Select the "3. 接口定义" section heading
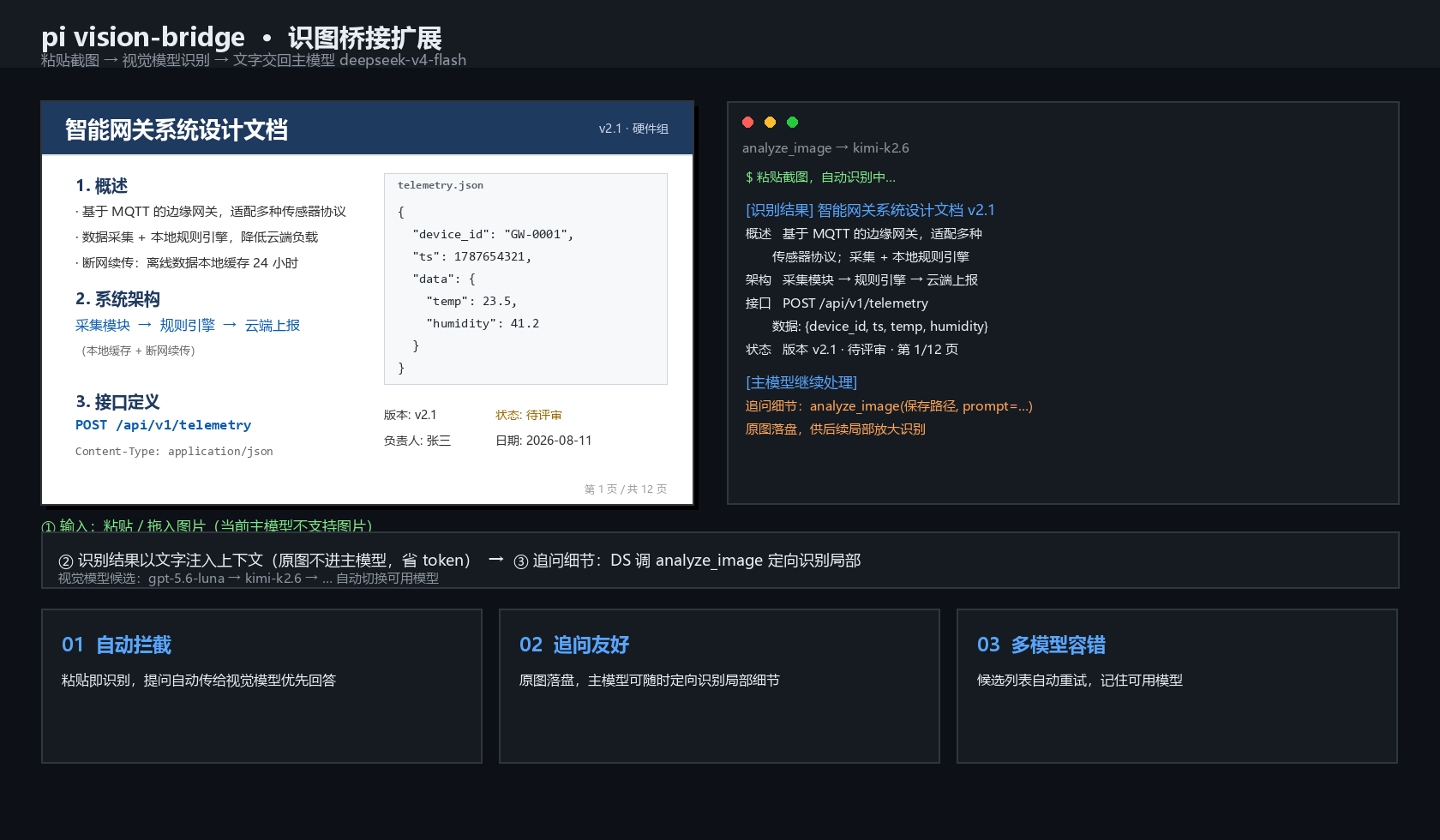This screenshot has width=1440, height=840. [117, 402]
